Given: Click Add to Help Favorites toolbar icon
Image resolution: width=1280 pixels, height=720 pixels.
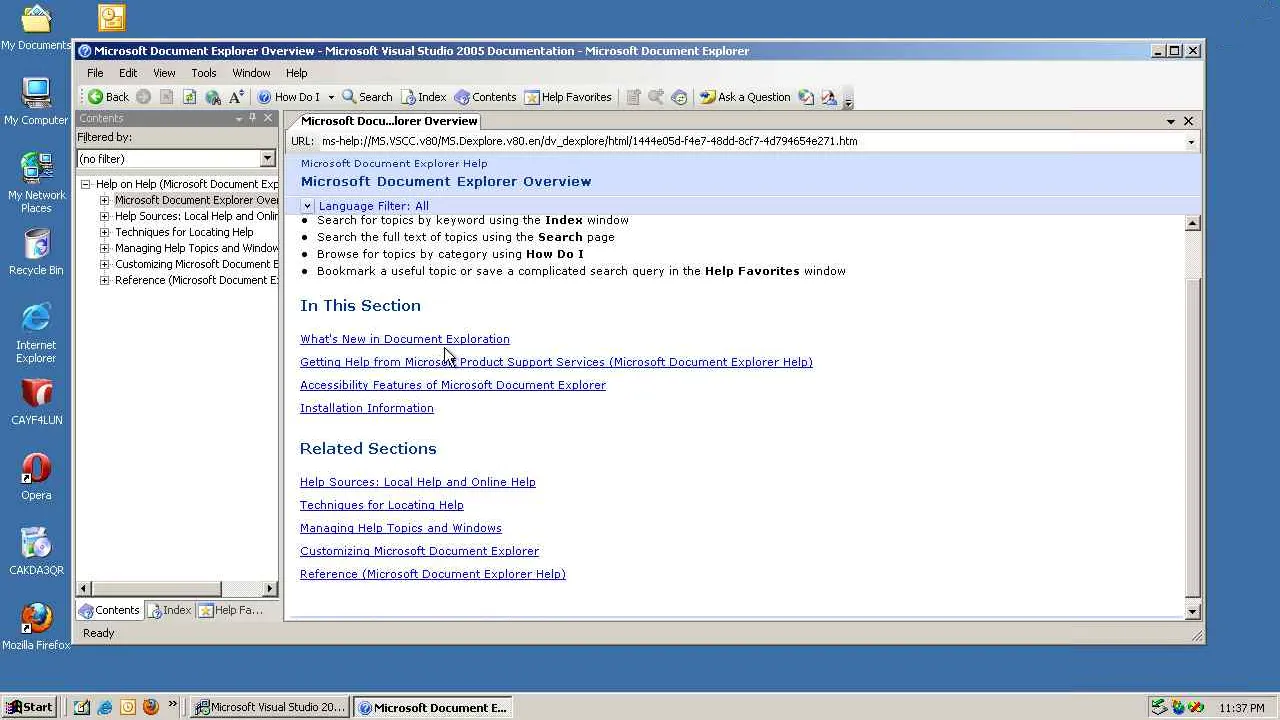Looking at the screenshot, I should click(633, 97).
